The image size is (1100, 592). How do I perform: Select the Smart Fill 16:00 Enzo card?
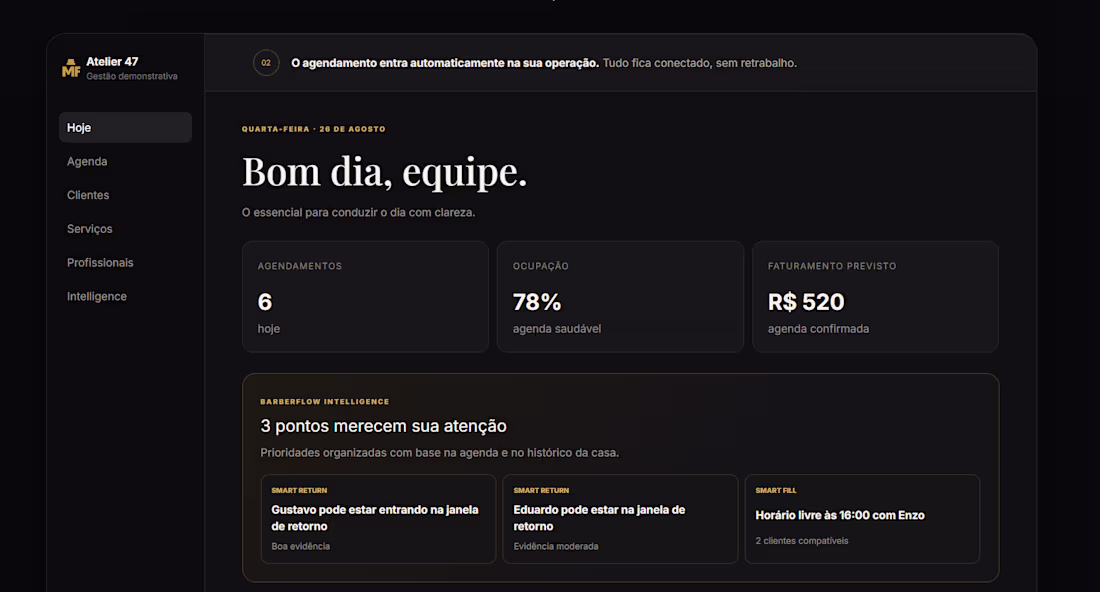pyautogui.click(x=862, y=519)
